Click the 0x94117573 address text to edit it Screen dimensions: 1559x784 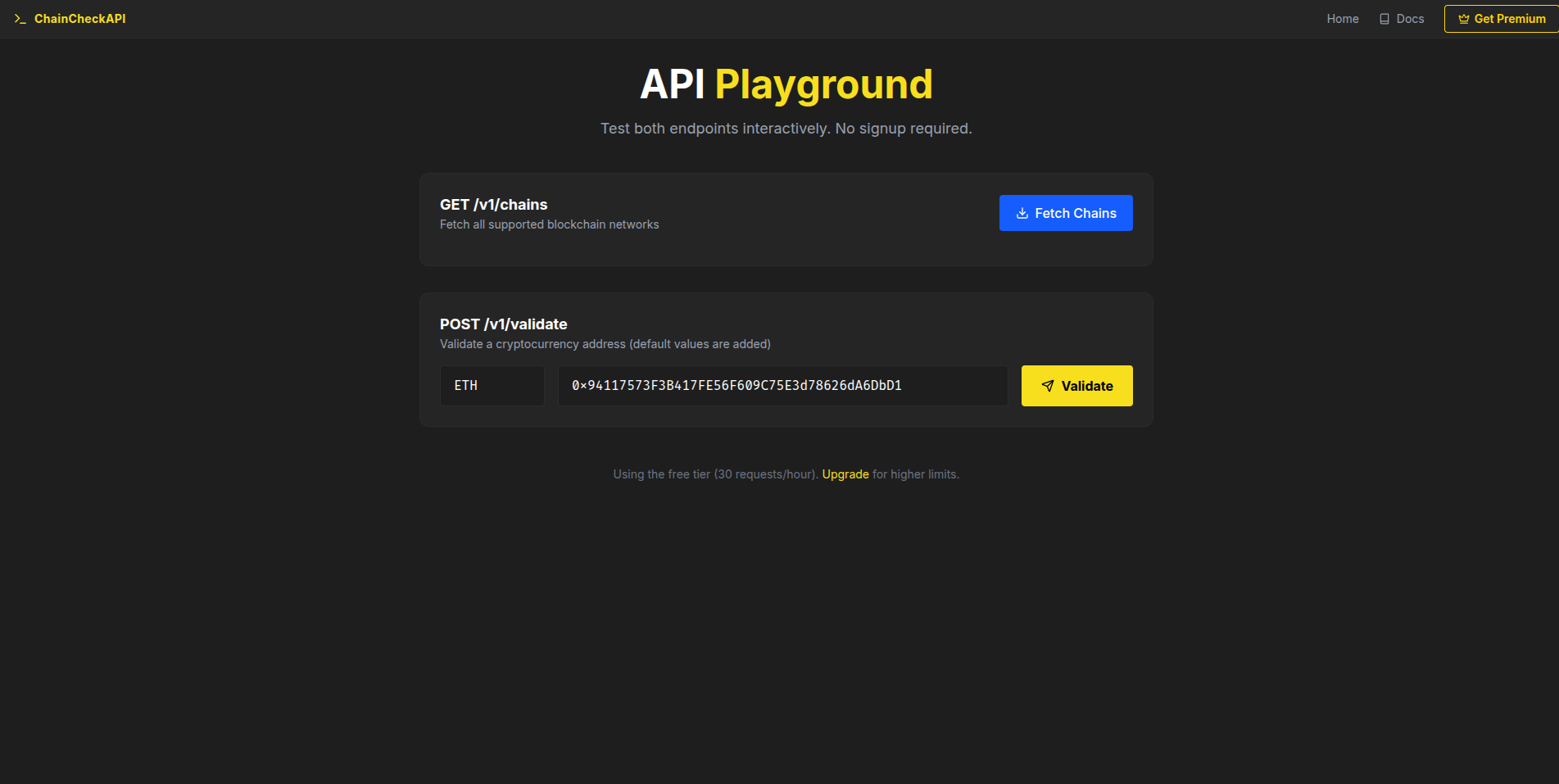coord(736,385)
